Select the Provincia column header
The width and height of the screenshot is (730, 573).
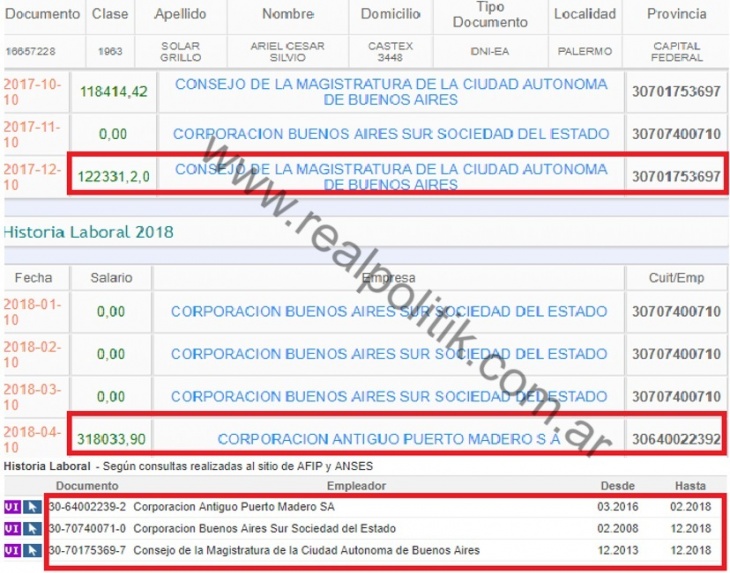pos(676,14)
